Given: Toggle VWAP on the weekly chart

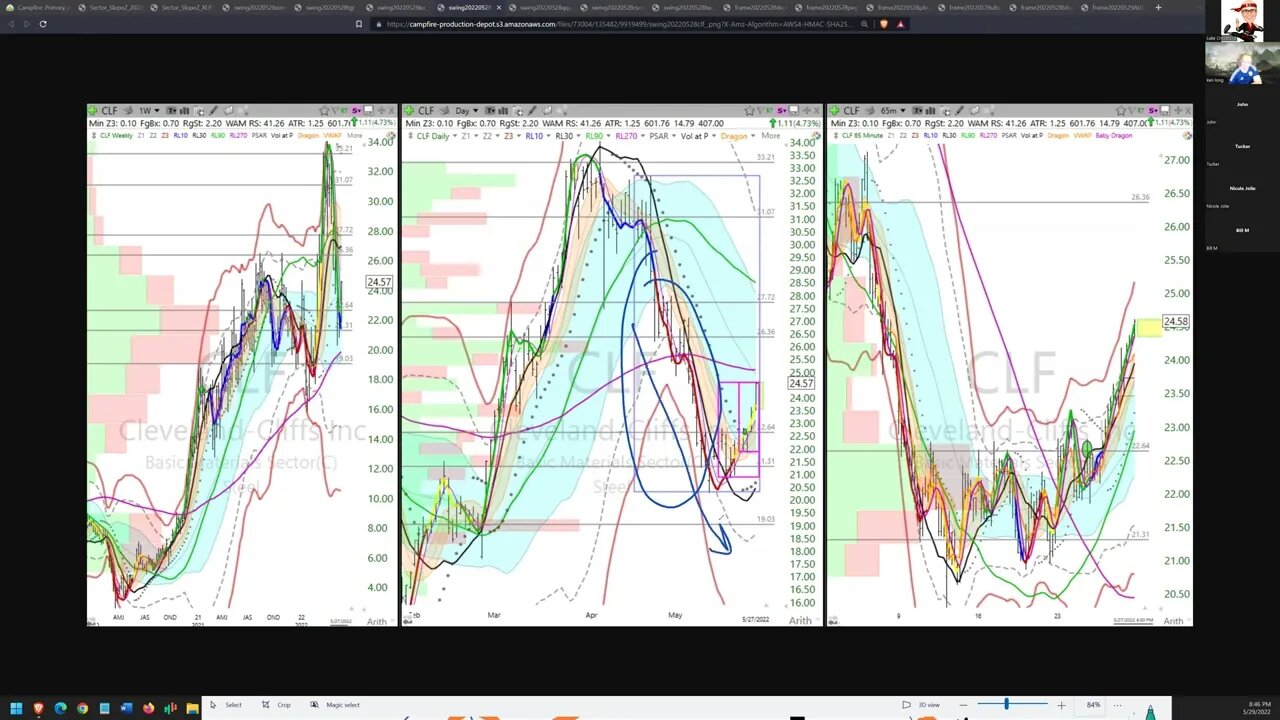Looking at the screenshot, I should (332, 135).
